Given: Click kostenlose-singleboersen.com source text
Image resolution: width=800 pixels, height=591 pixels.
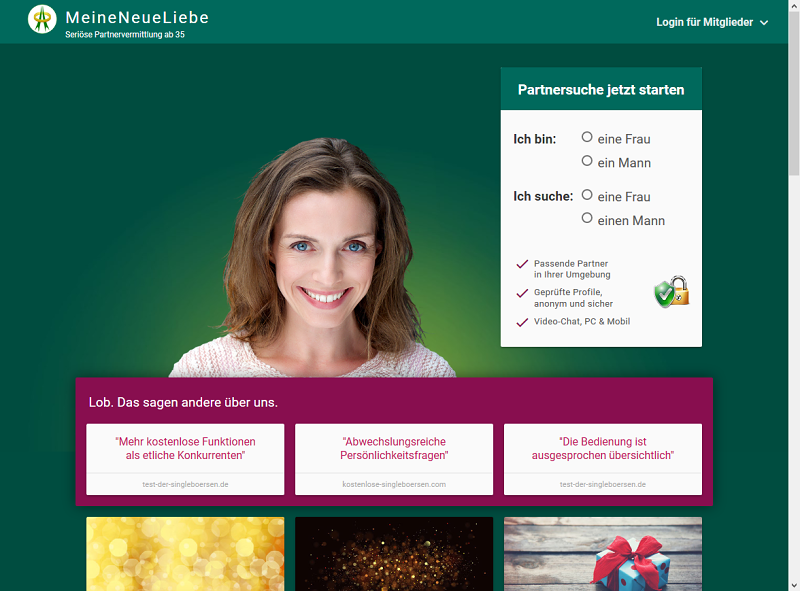Looking at the screenshot, I should click(394, 484).
